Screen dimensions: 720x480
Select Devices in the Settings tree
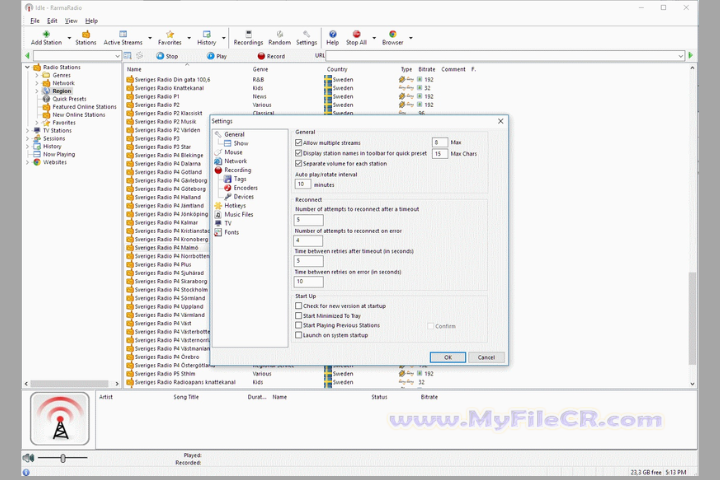pyautogui.click(x=243, y=197)
